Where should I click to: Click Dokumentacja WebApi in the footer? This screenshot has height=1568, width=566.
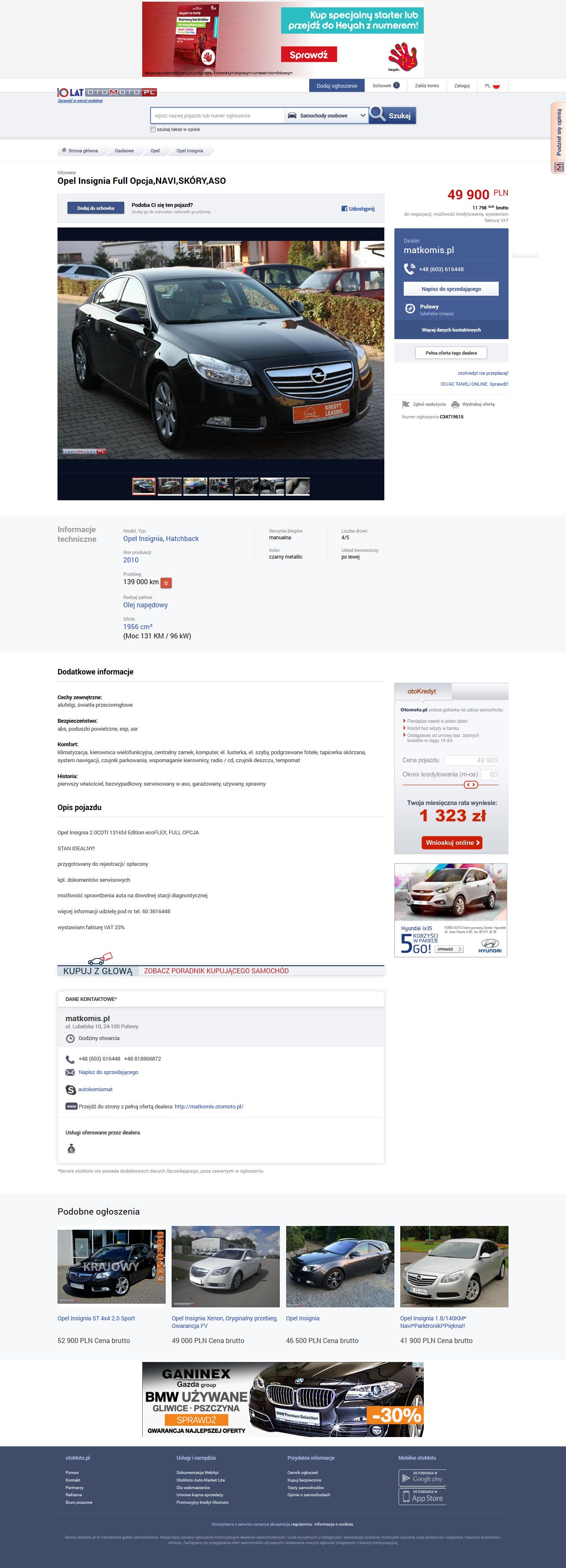198,1472
